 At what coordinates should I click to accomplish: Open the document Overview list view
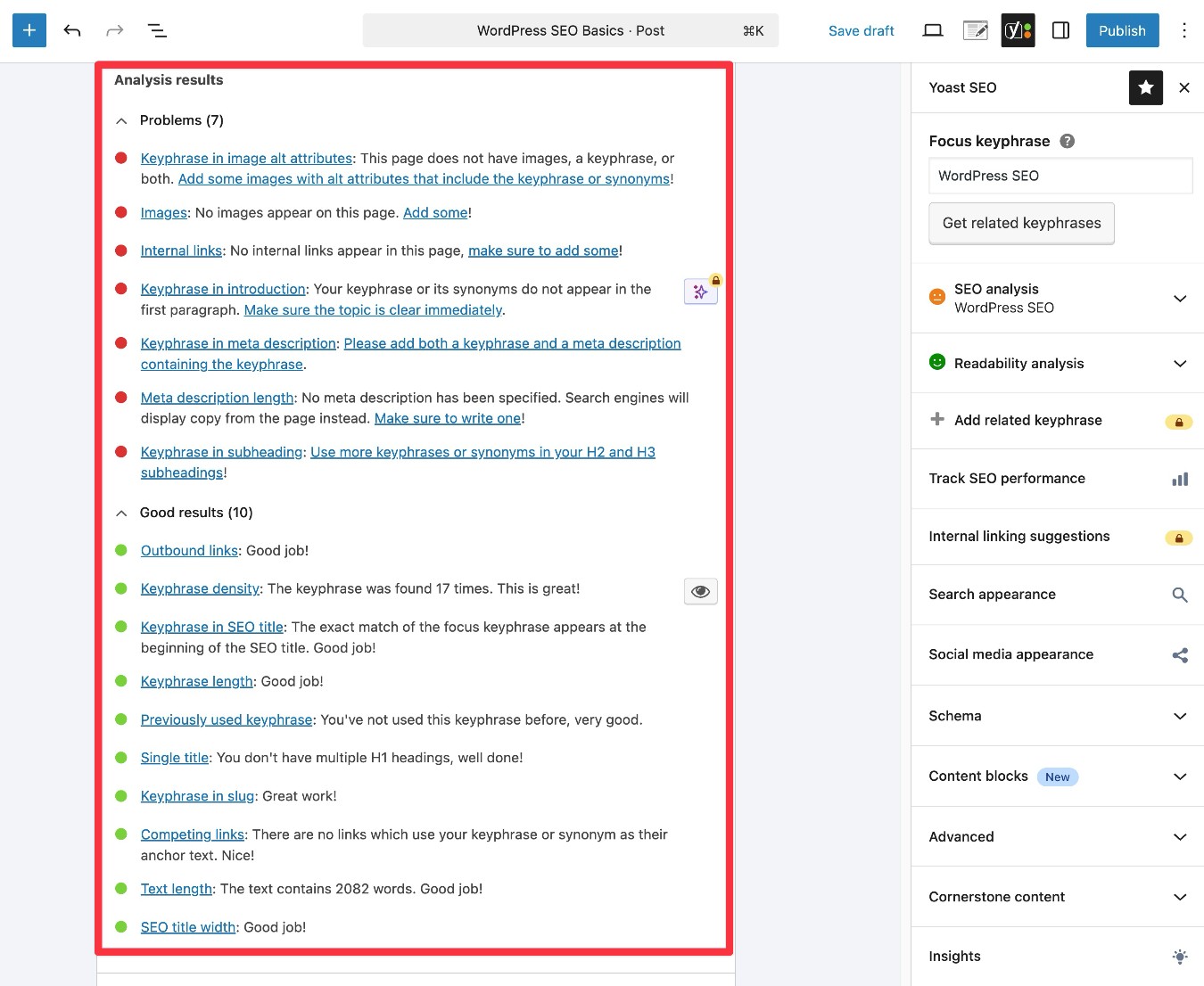point(157,29)
